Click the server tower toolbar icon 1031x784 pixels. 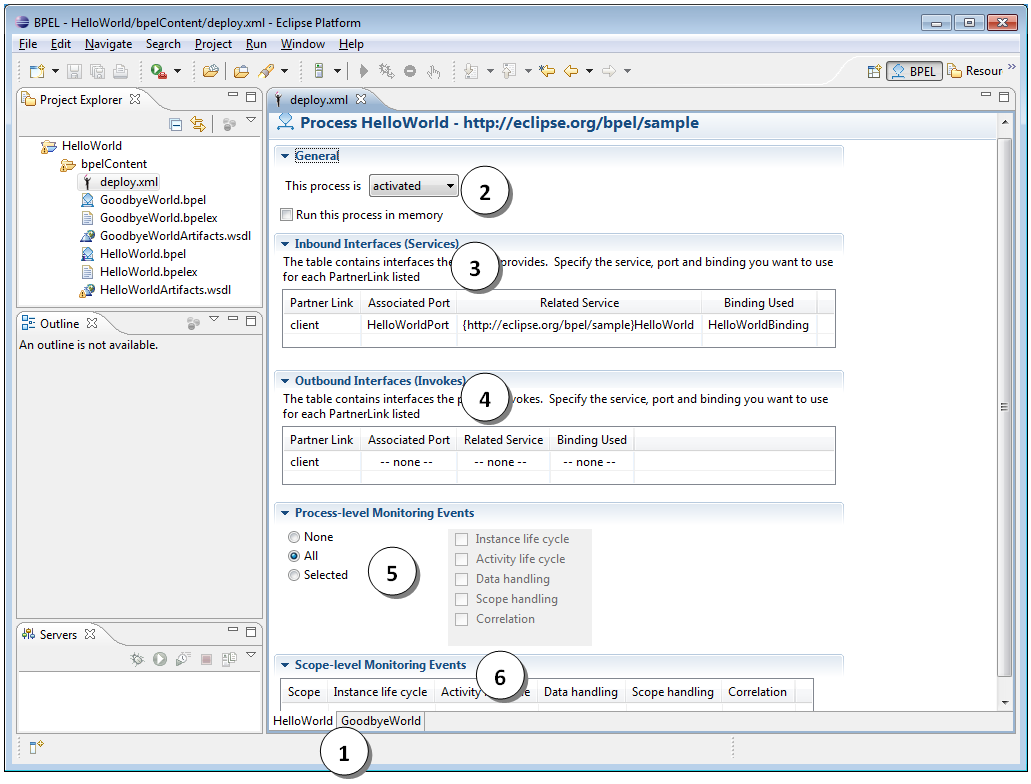[x=319, y=71]
